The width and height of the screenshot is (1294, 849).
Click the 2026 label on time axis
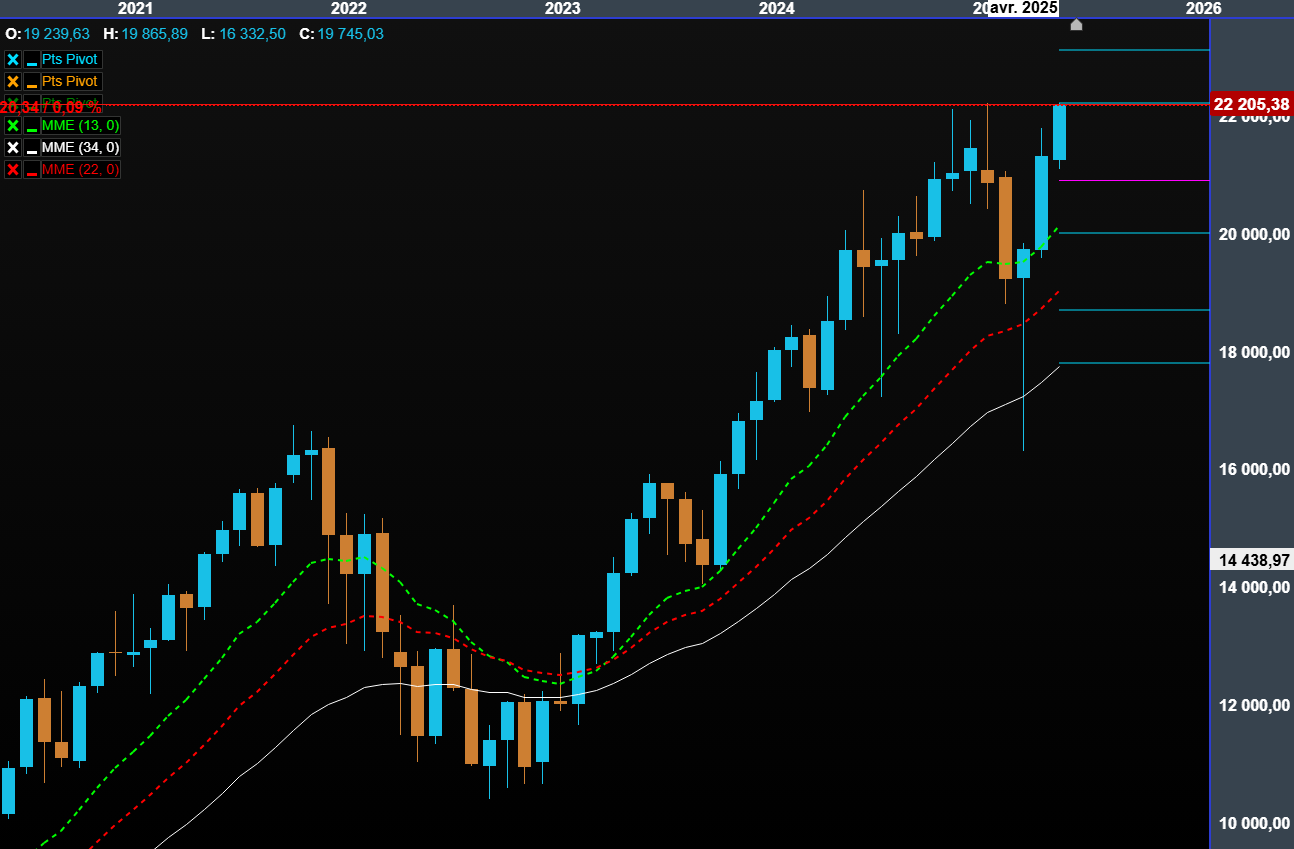tap(1203, 8)
